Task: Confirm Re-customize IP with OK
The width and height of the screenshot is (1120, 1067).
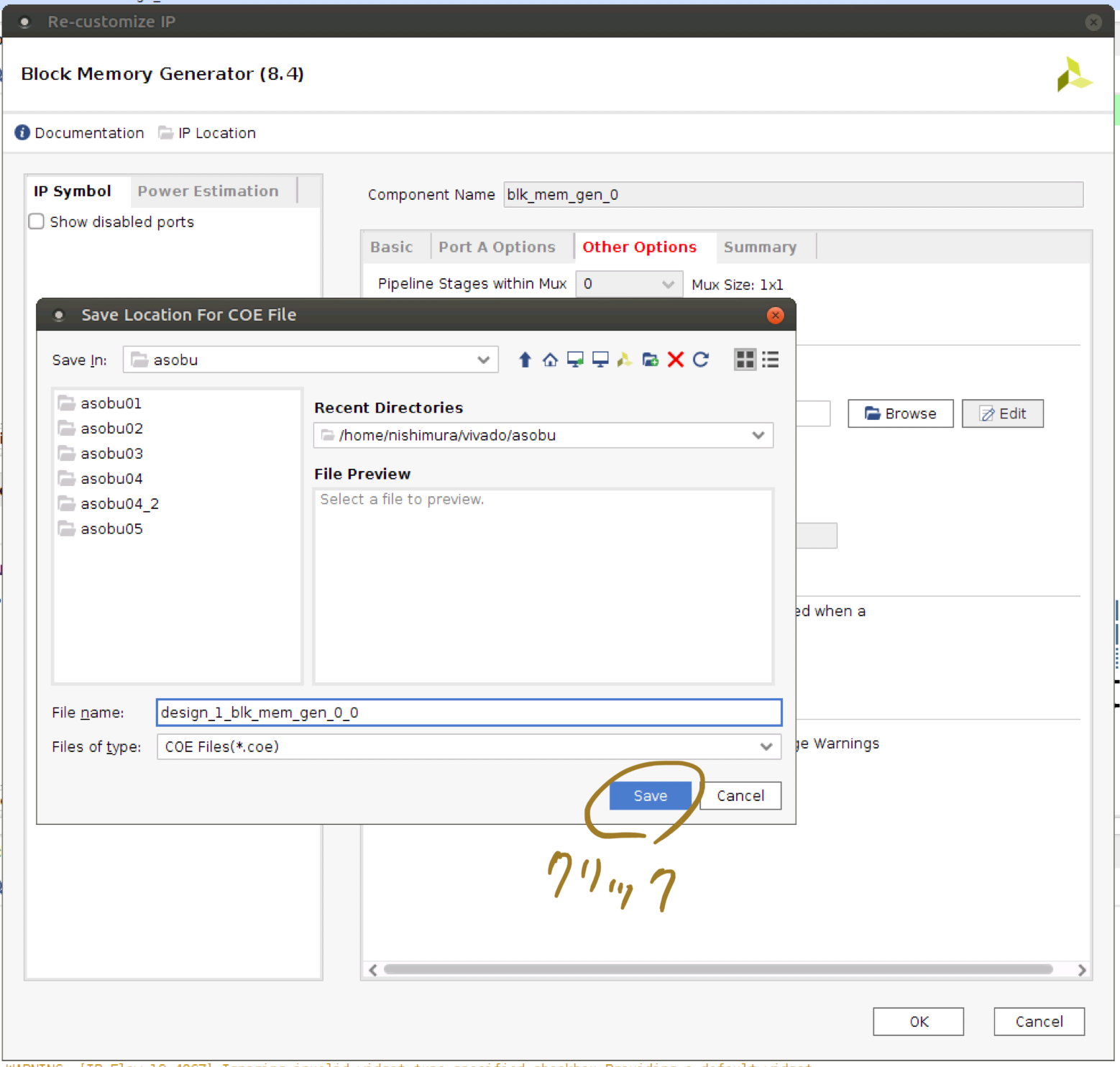Action: coord(919,1022)
